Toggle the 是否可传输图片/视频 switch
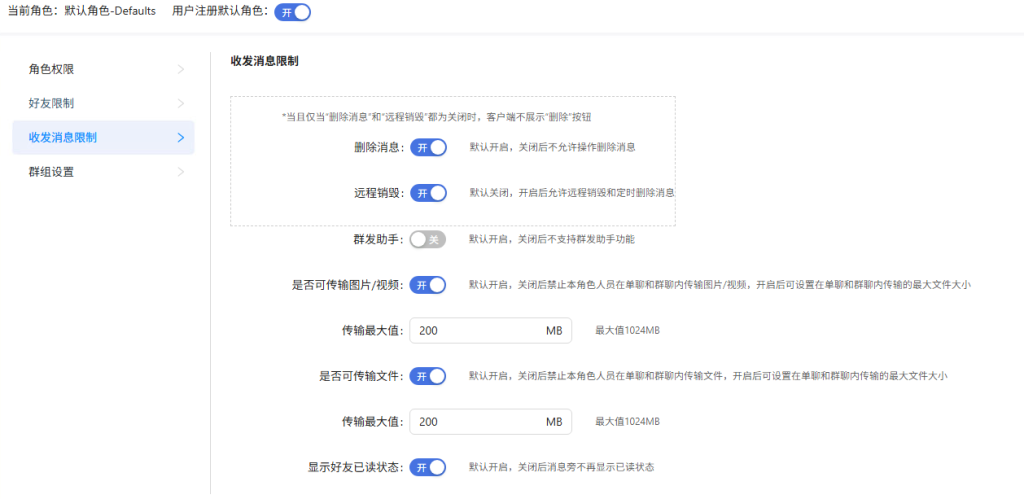The height and width of the screenshot is (499, 1024). click(x=428, y=285)
